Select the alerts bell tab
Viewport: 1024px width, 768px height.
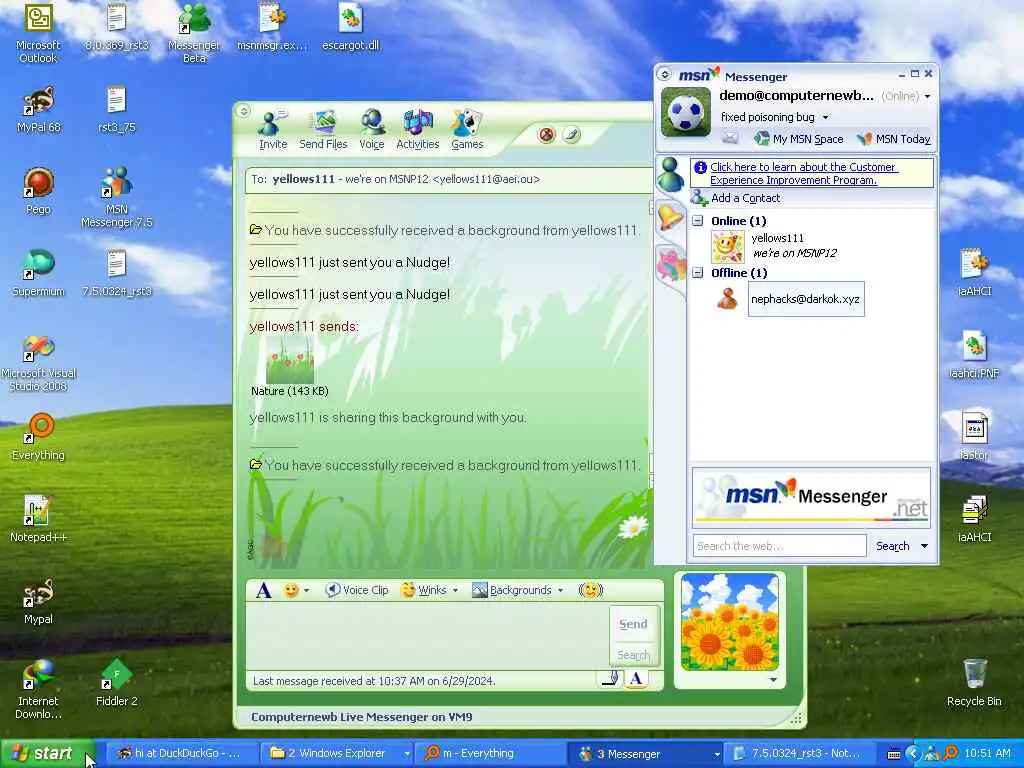[x=670, y=217]
